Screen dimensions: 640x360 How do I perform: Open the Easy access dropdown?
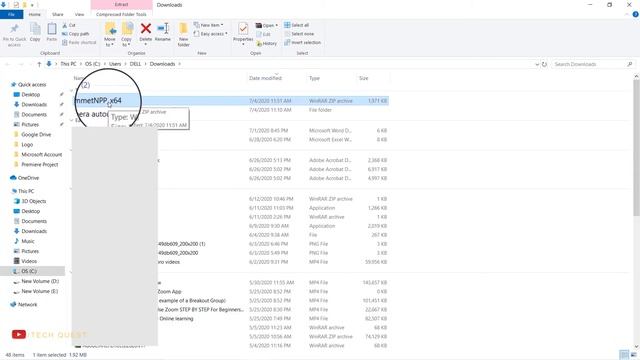click(211, 34)
